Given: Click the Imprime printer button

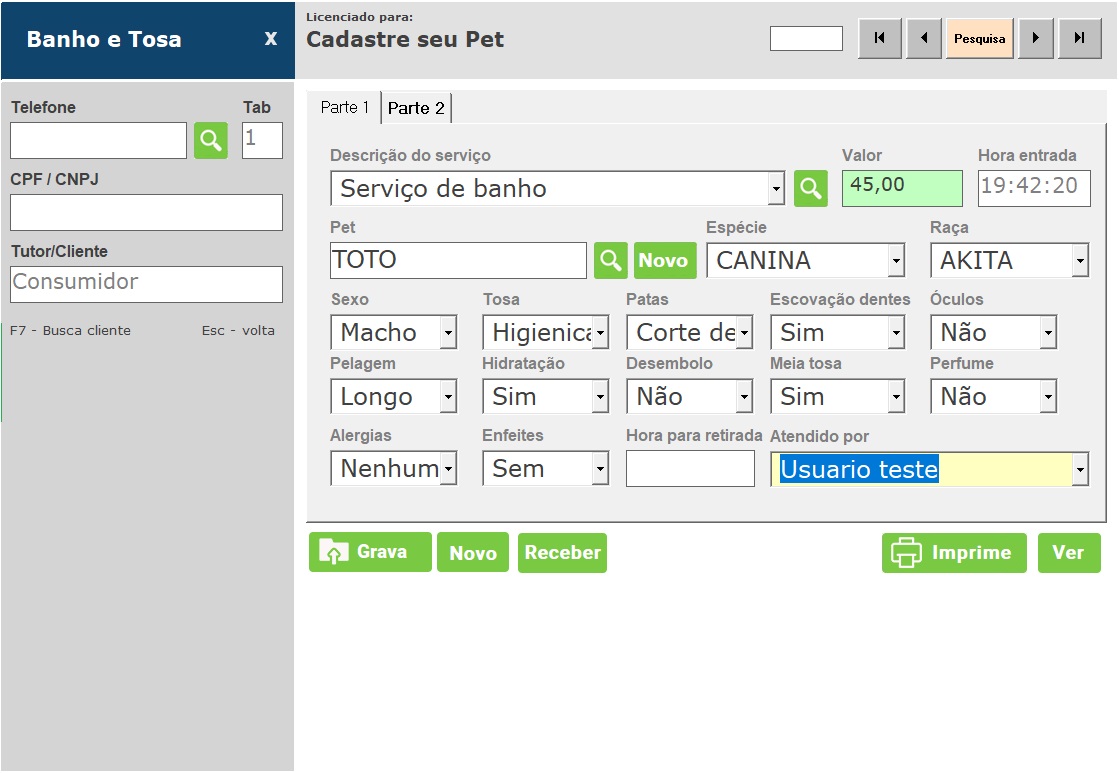Looking at the screenshot, I should [x=954, y=552].
